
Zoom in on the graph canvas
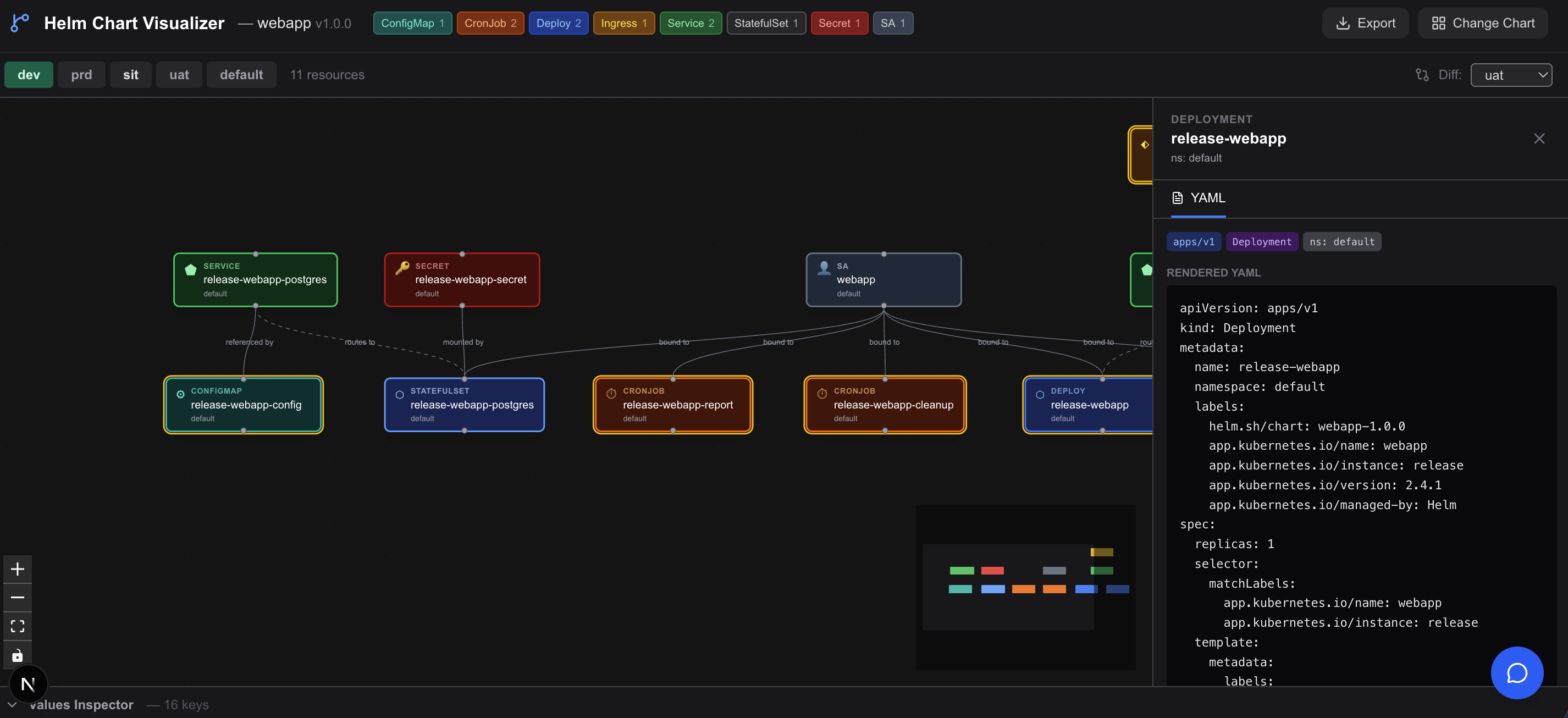18,569
